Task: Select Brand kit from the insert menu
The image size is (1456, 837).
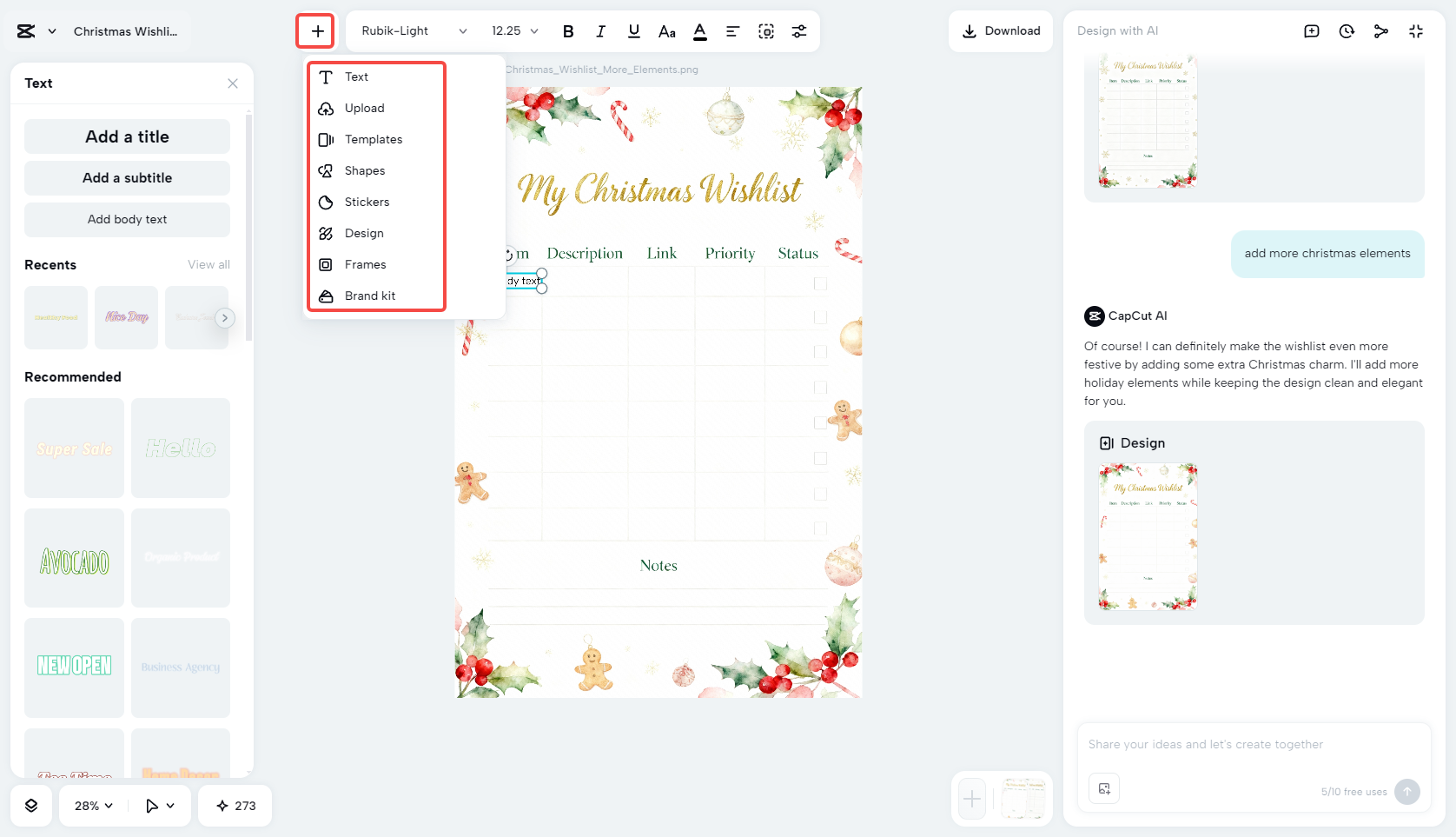Action: click(370, 296)
